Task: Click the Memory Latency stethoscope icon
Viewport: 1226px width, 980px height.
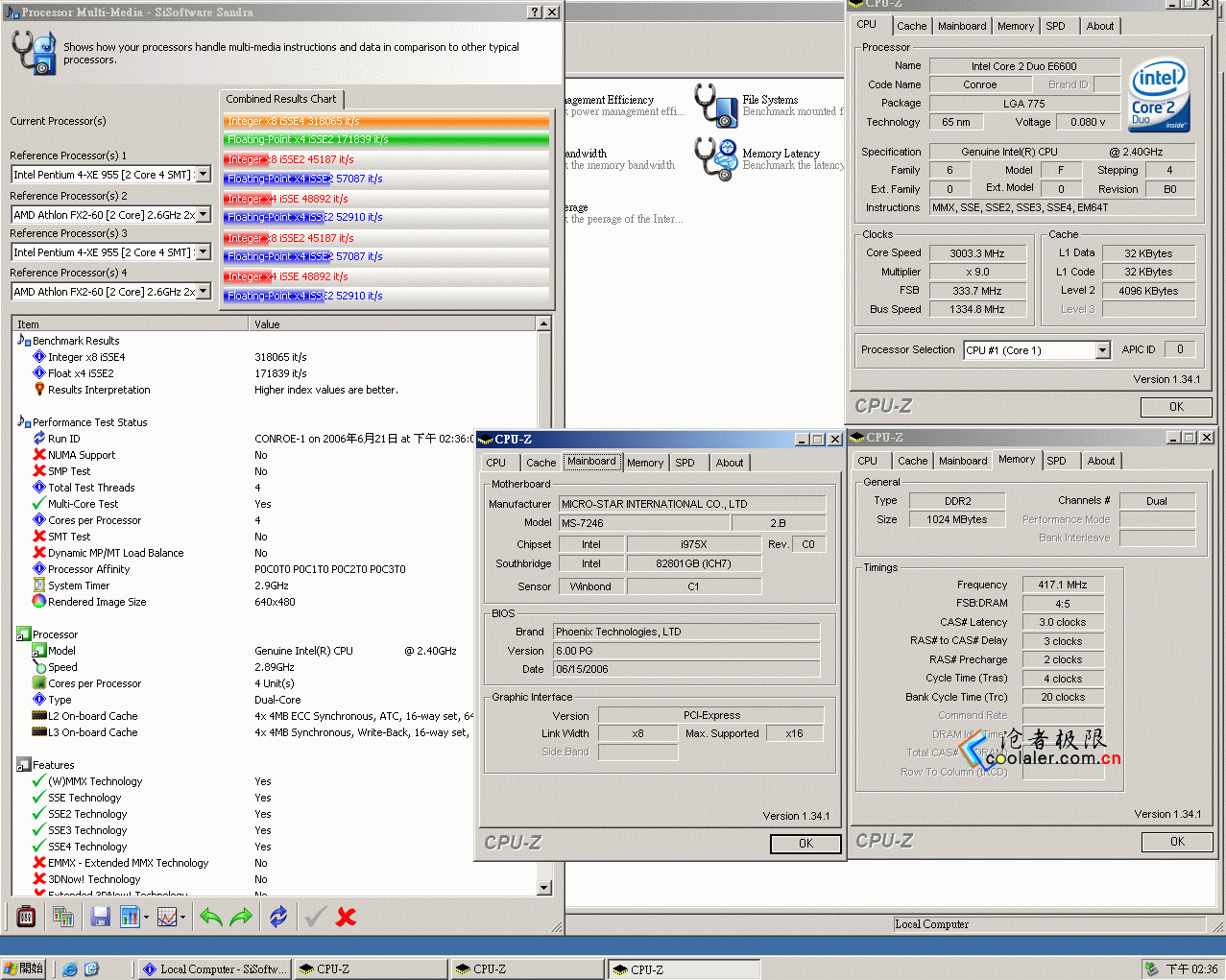Action: pos(716,158)
